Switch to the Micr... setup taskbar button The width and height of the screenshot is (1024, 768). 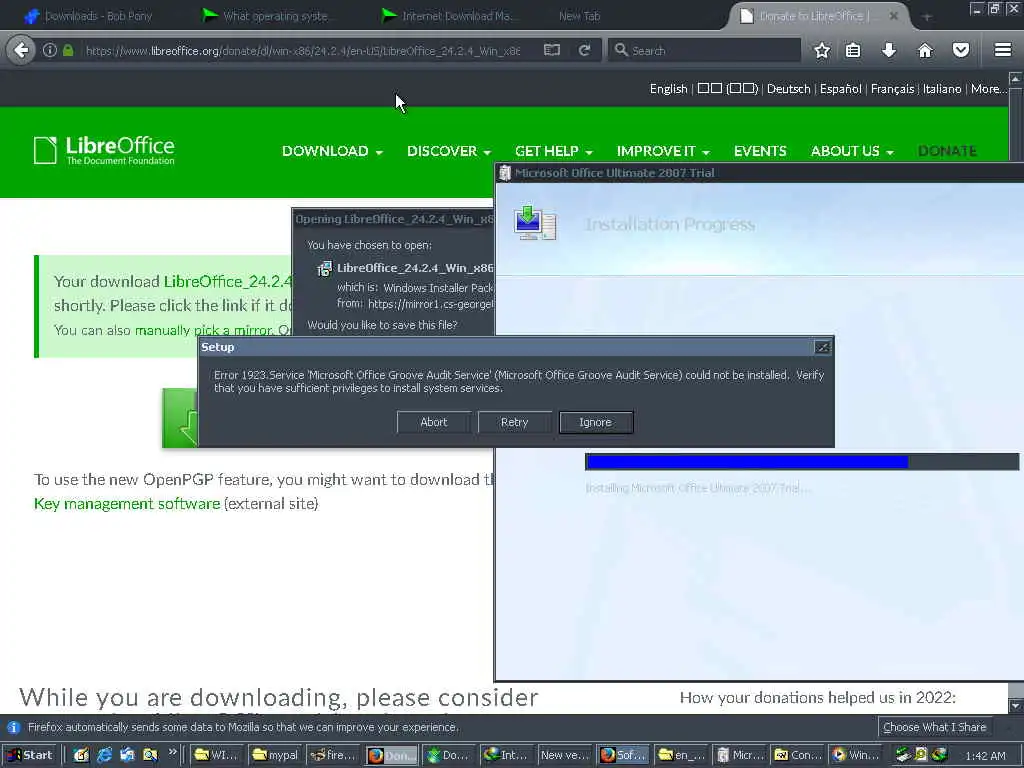point(739,755)
